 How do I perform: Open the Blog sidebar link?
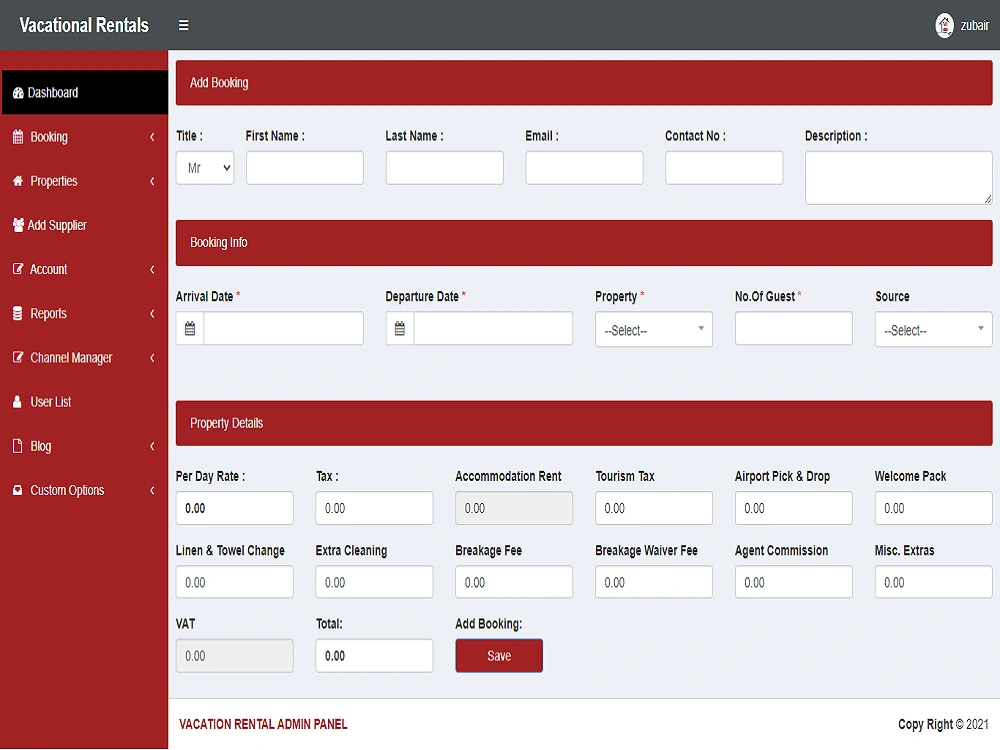[x=84, y=446]
